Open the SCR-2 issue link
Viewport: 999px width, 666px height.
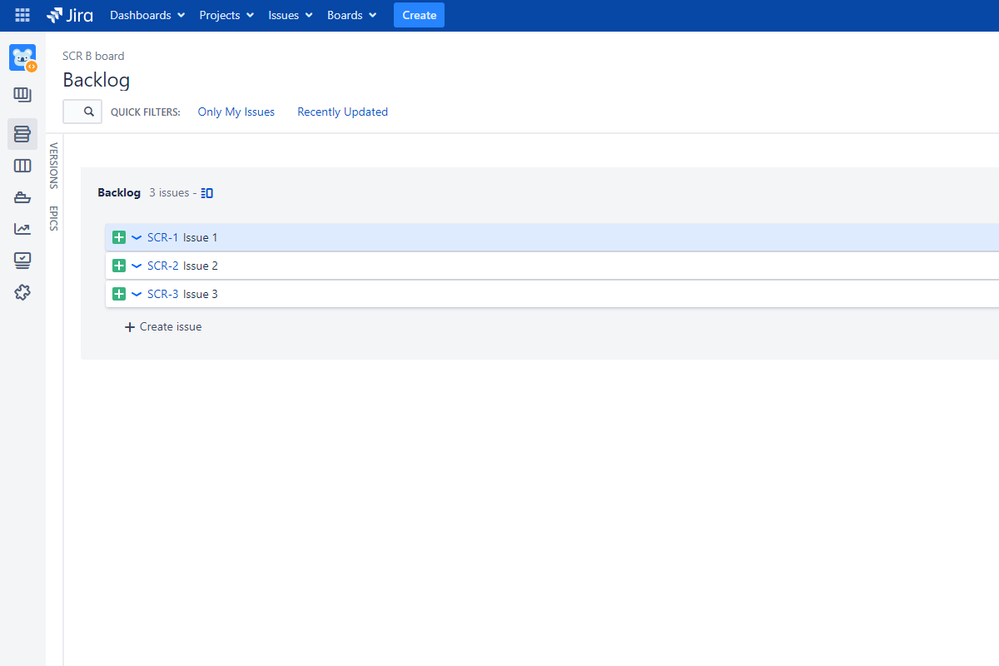click(162, 266)
